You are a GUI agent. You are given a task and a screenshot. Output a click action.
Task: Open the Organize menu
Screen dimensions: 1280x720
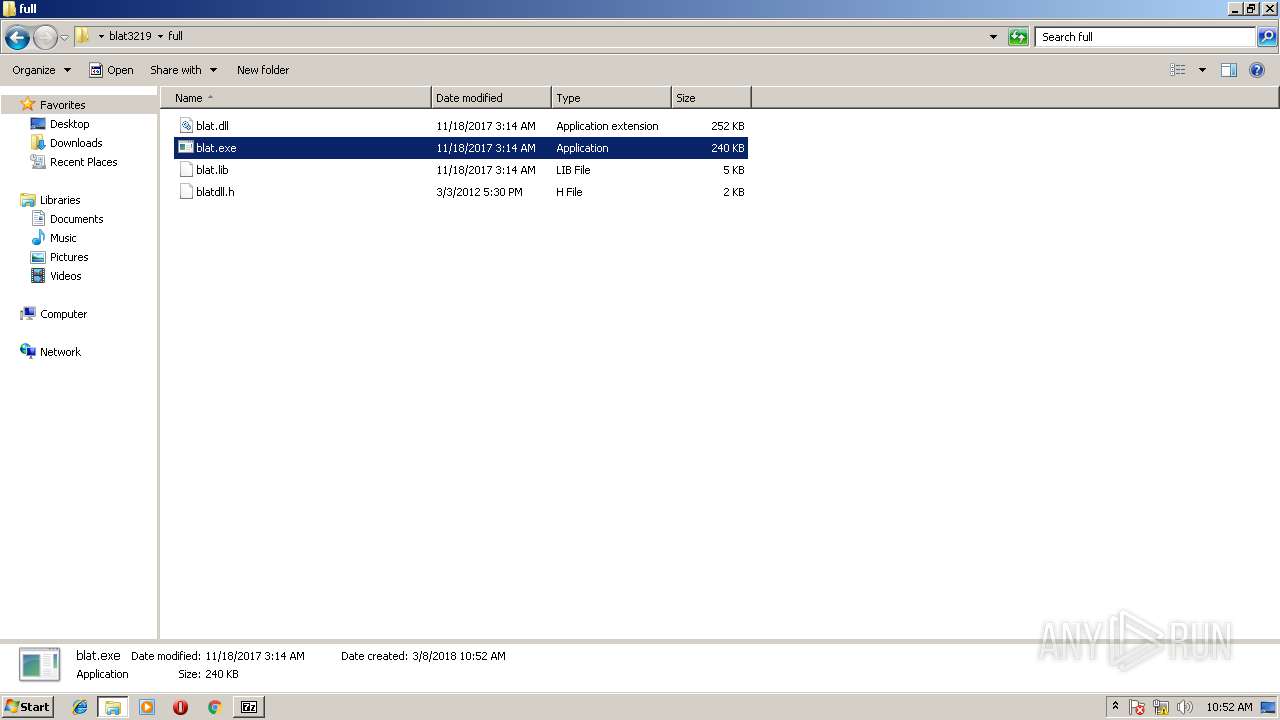(x=41, y=70)
